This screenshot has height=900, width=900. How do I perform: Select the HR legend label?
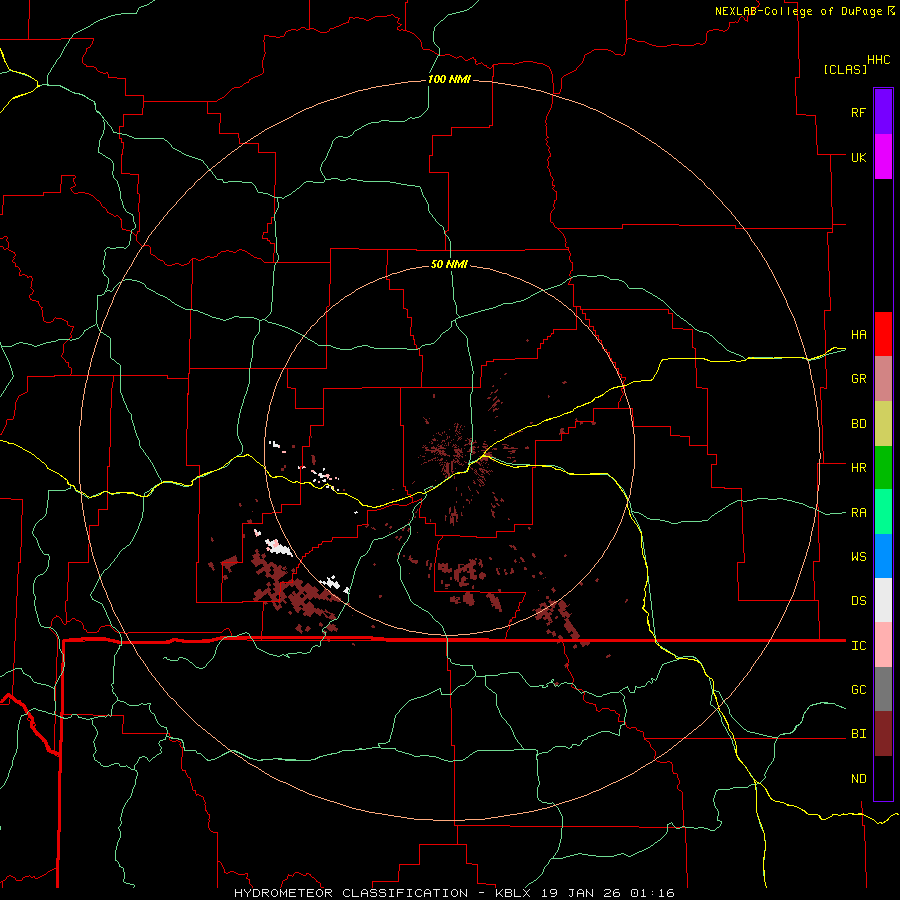[858, 468]
